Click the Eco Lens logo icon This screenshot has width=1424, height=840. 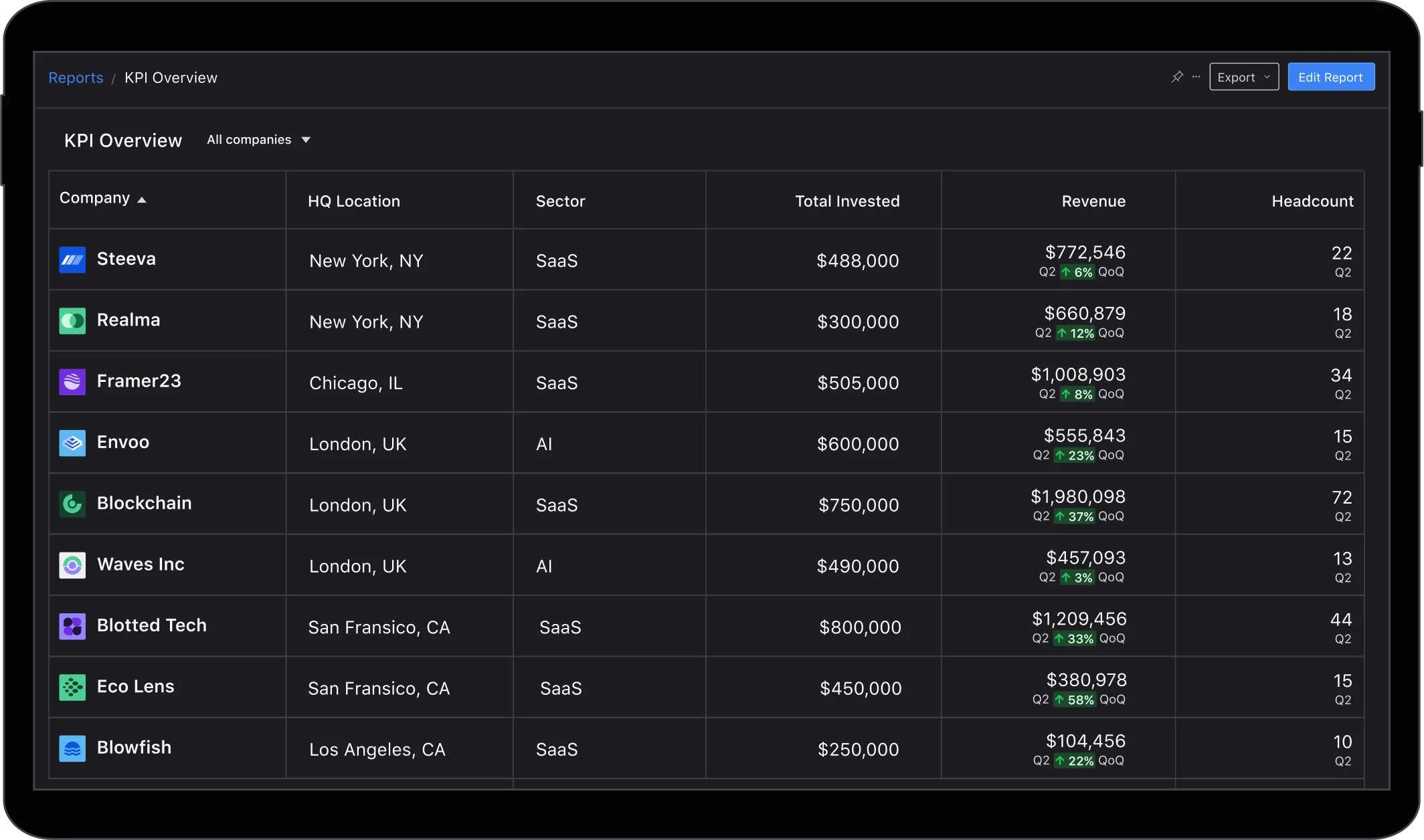pyautogui.click(x=72, y=688)
